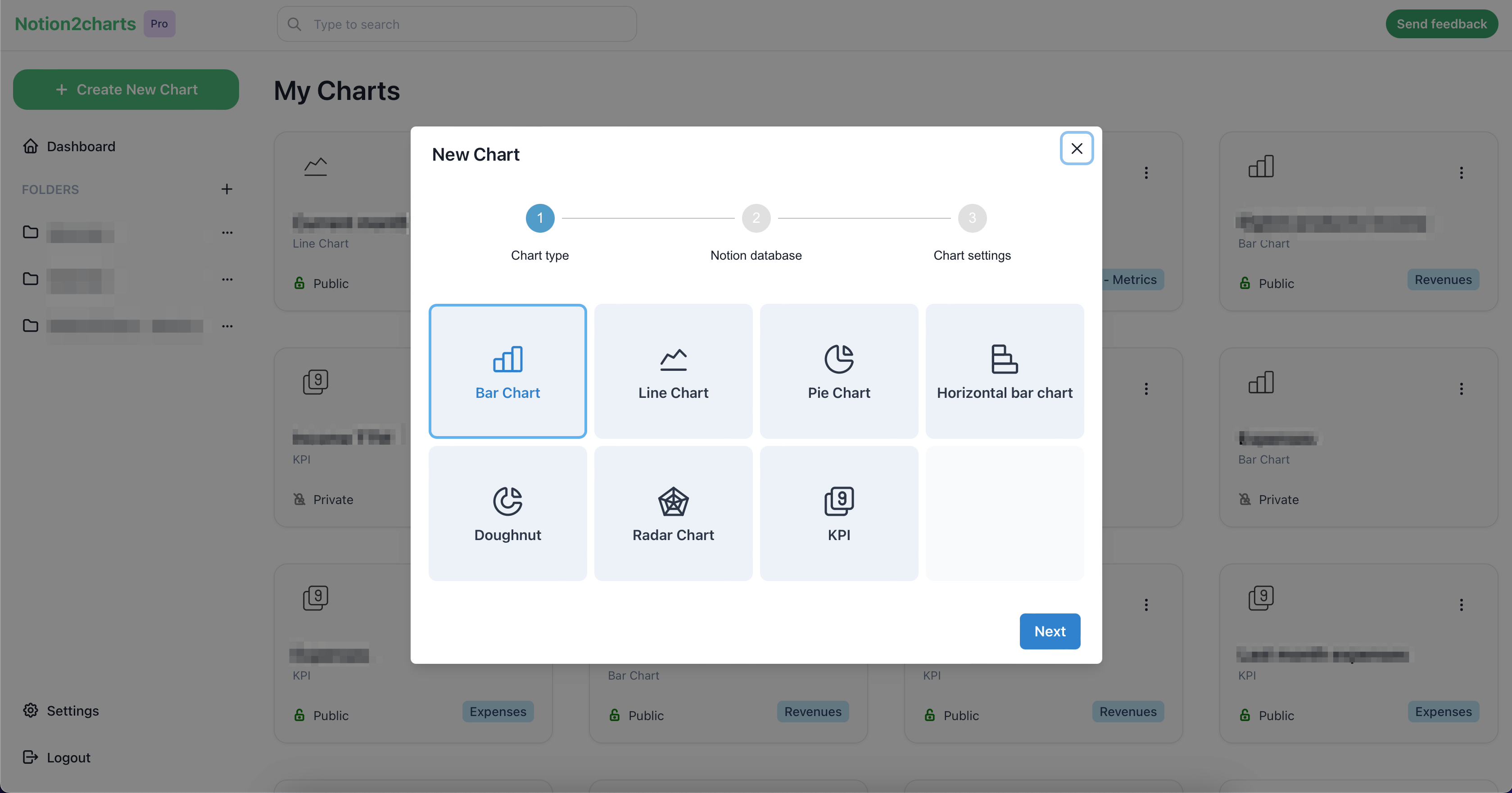The image size is (1512, 793).
Task: Click Private lock on left KPI card
Action: (299, 499)
